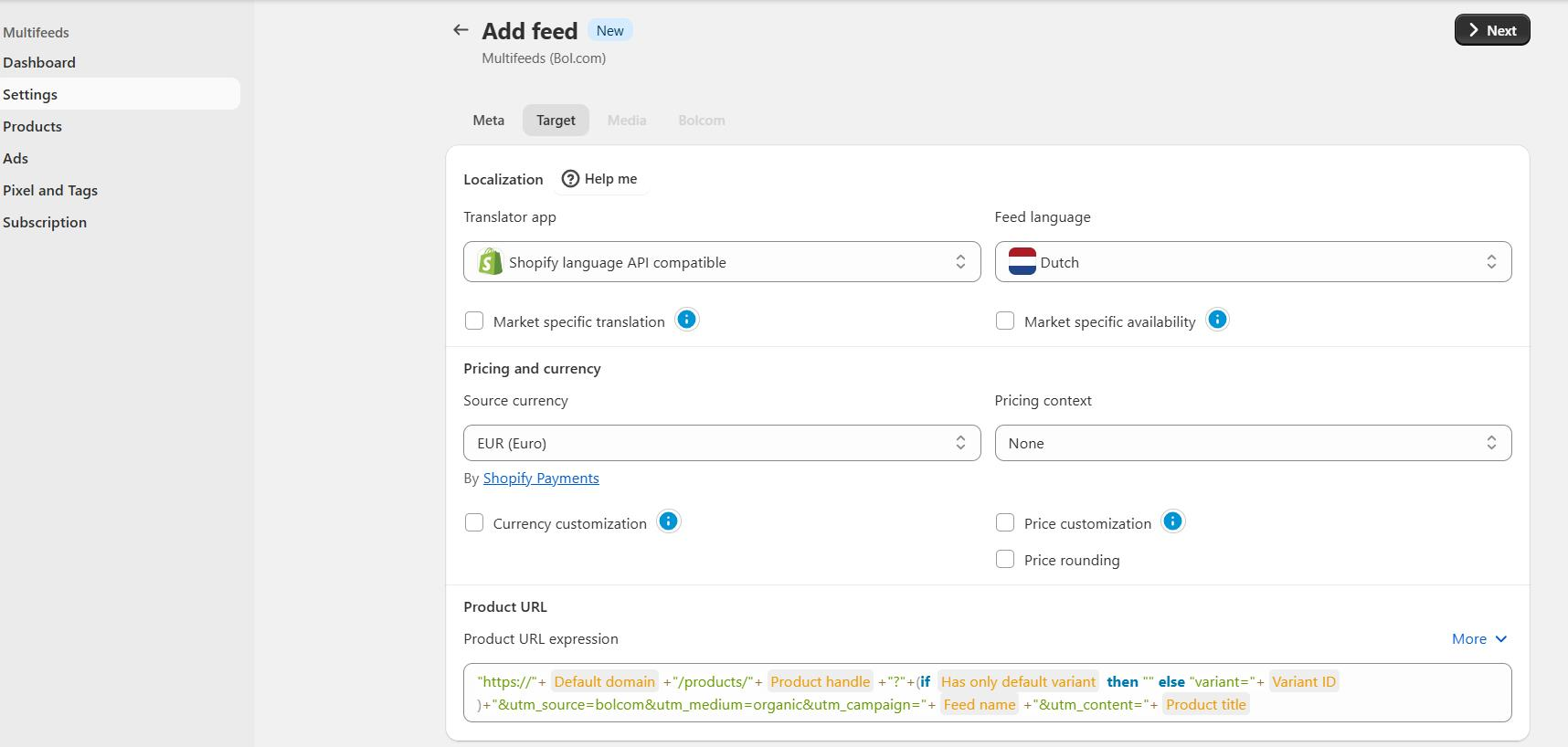Open the Pricing context dropdown

1252,443
